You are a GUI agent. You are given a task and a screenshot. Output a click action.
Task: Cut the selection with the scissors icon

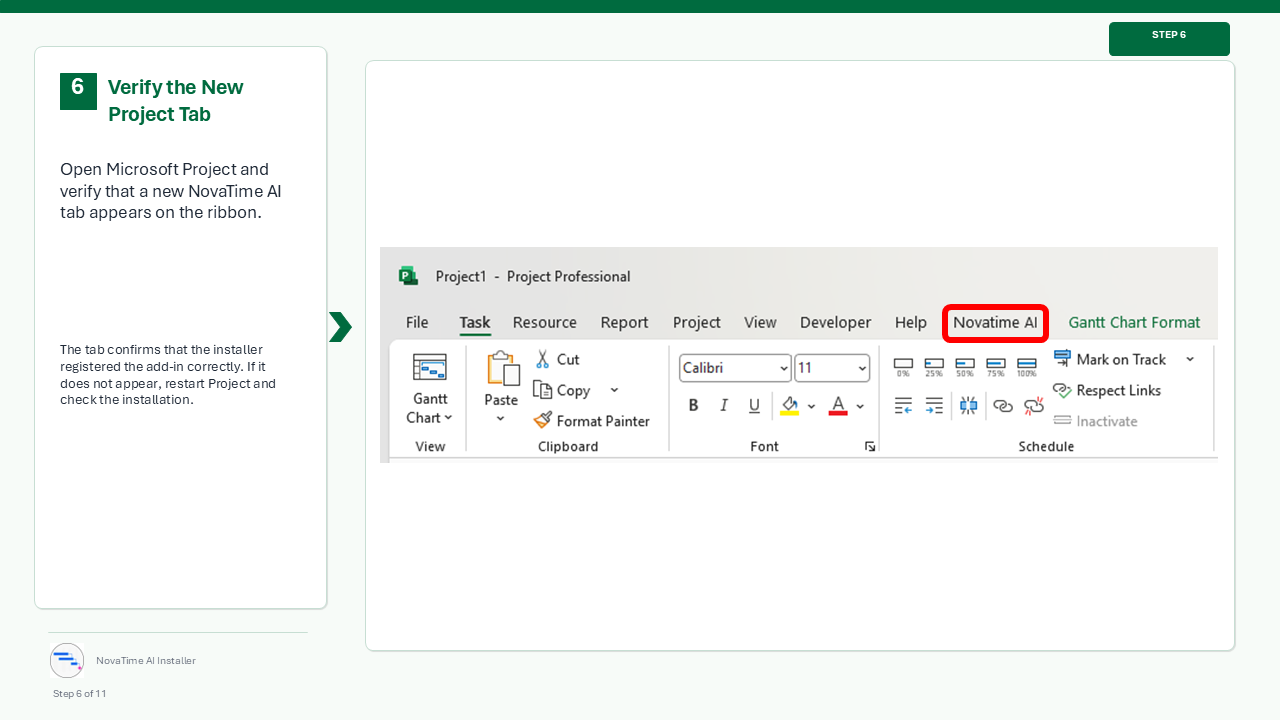click(543, 359)
